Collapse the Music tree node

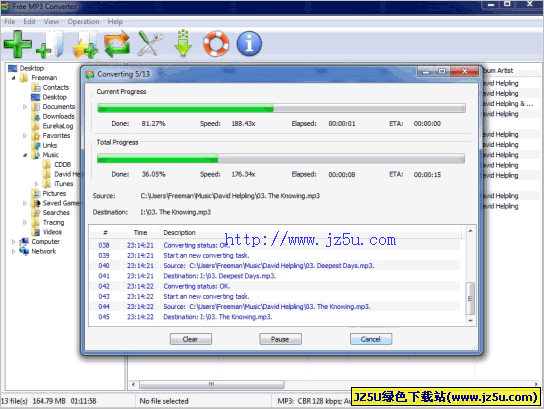click(25, 155)
